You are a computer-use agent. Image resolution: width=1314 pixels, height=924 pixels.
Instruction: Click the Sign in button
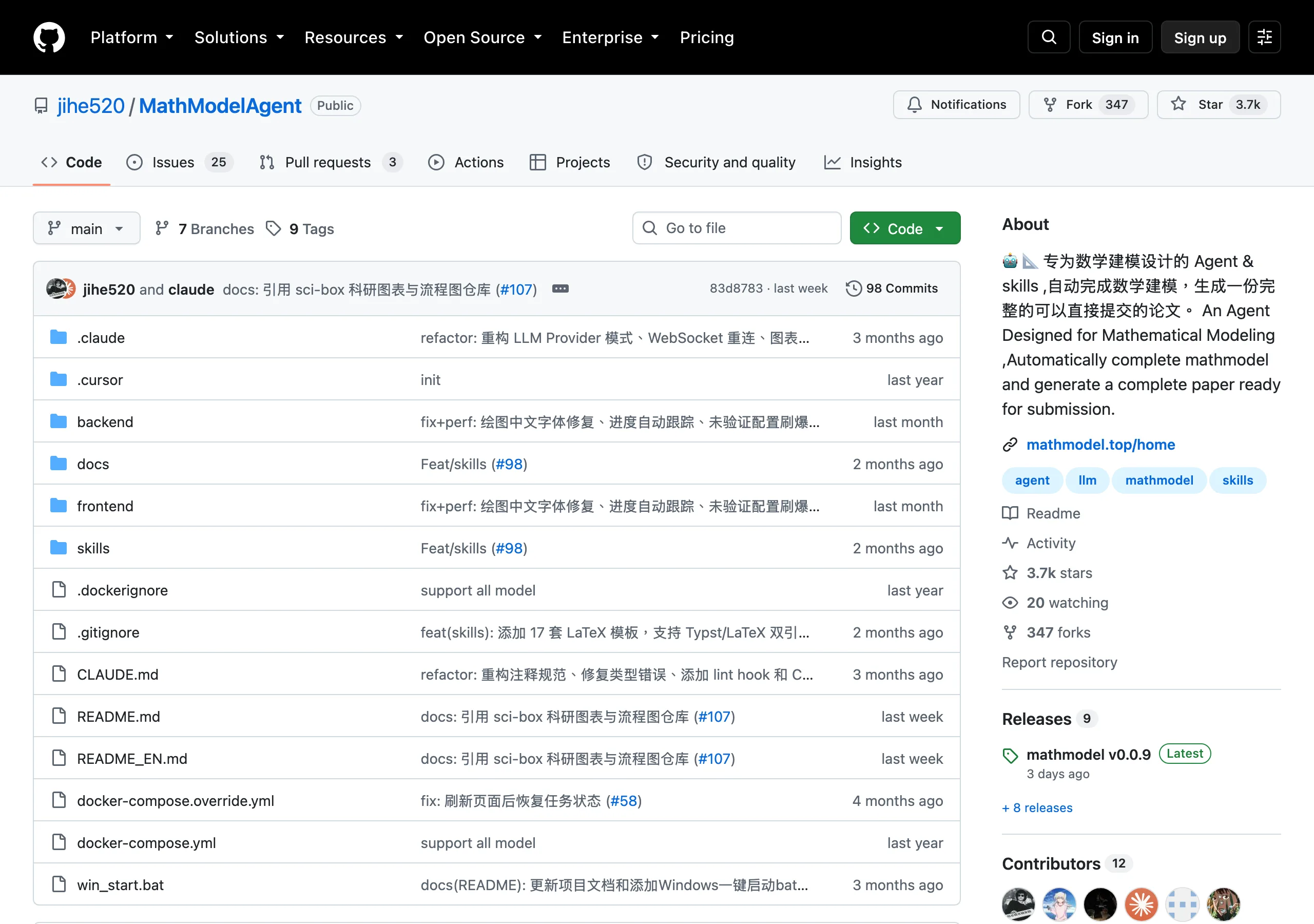1115,37
